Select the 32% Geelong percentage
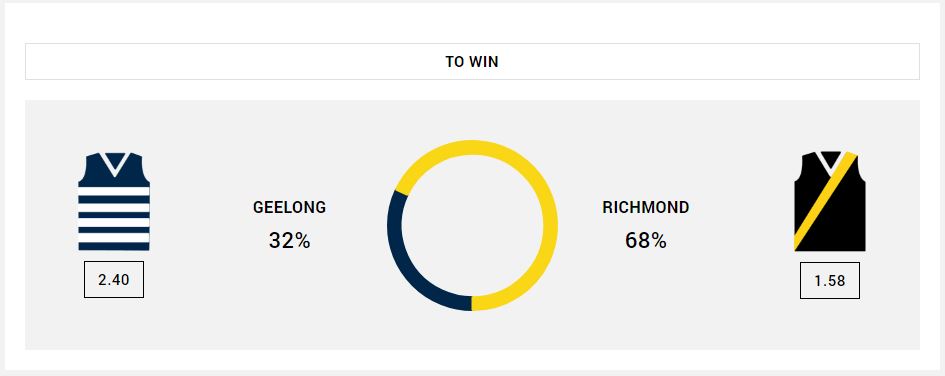 (x=289, y=241)
